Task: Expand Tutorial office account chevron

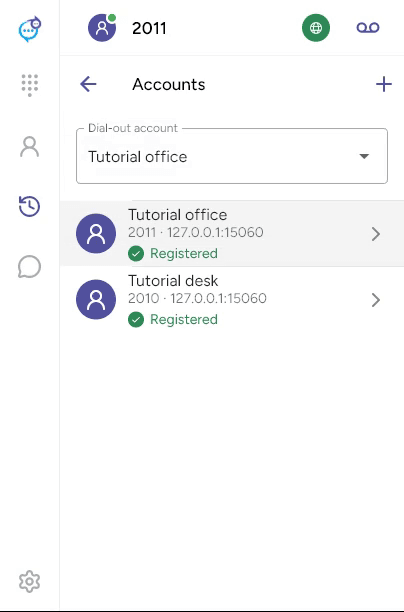Action: click(376, 234)
